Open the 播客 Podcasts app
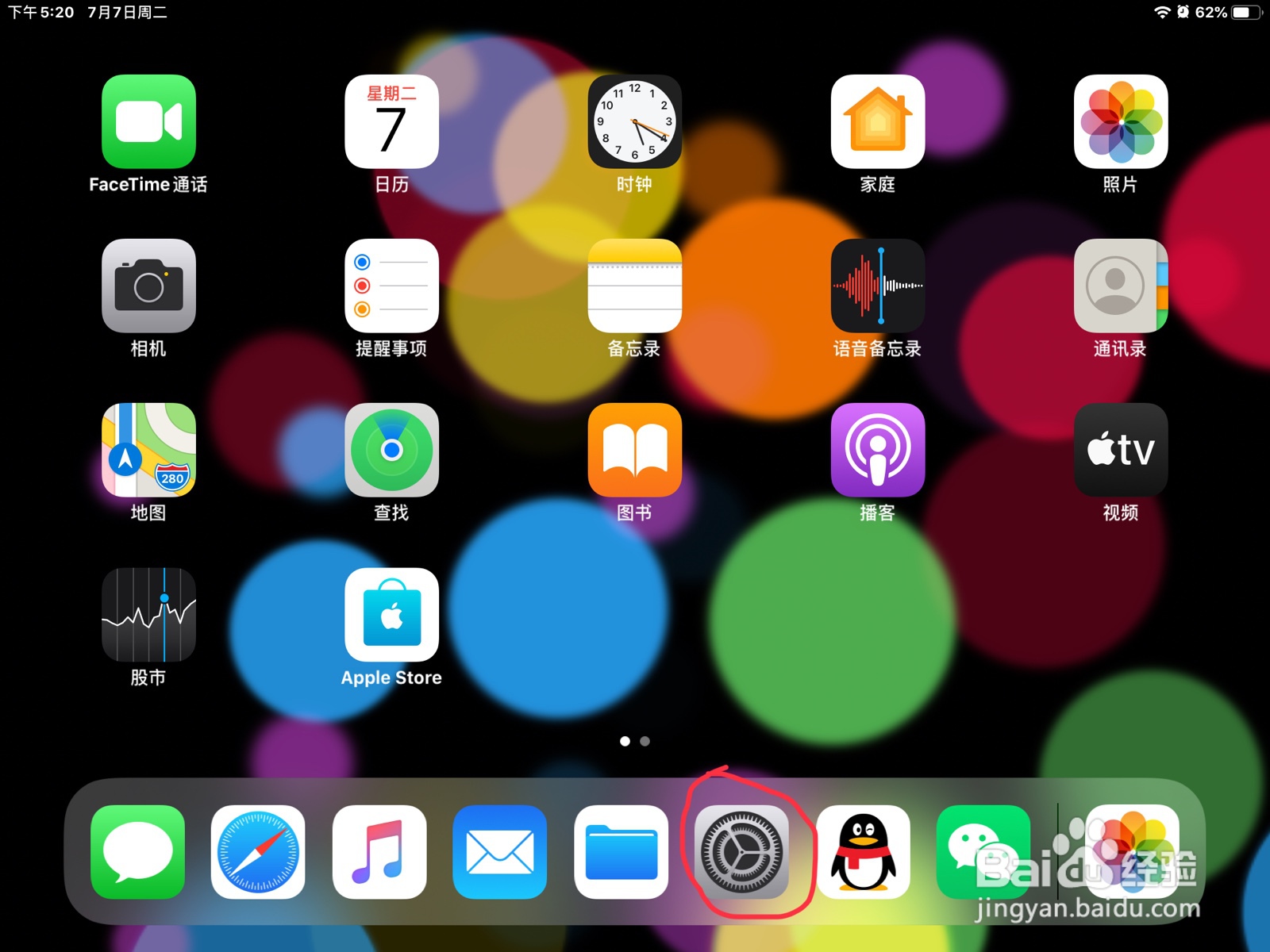Image resolution: width=1270 pixels, height=952 pixels. (x=878, y=451)
